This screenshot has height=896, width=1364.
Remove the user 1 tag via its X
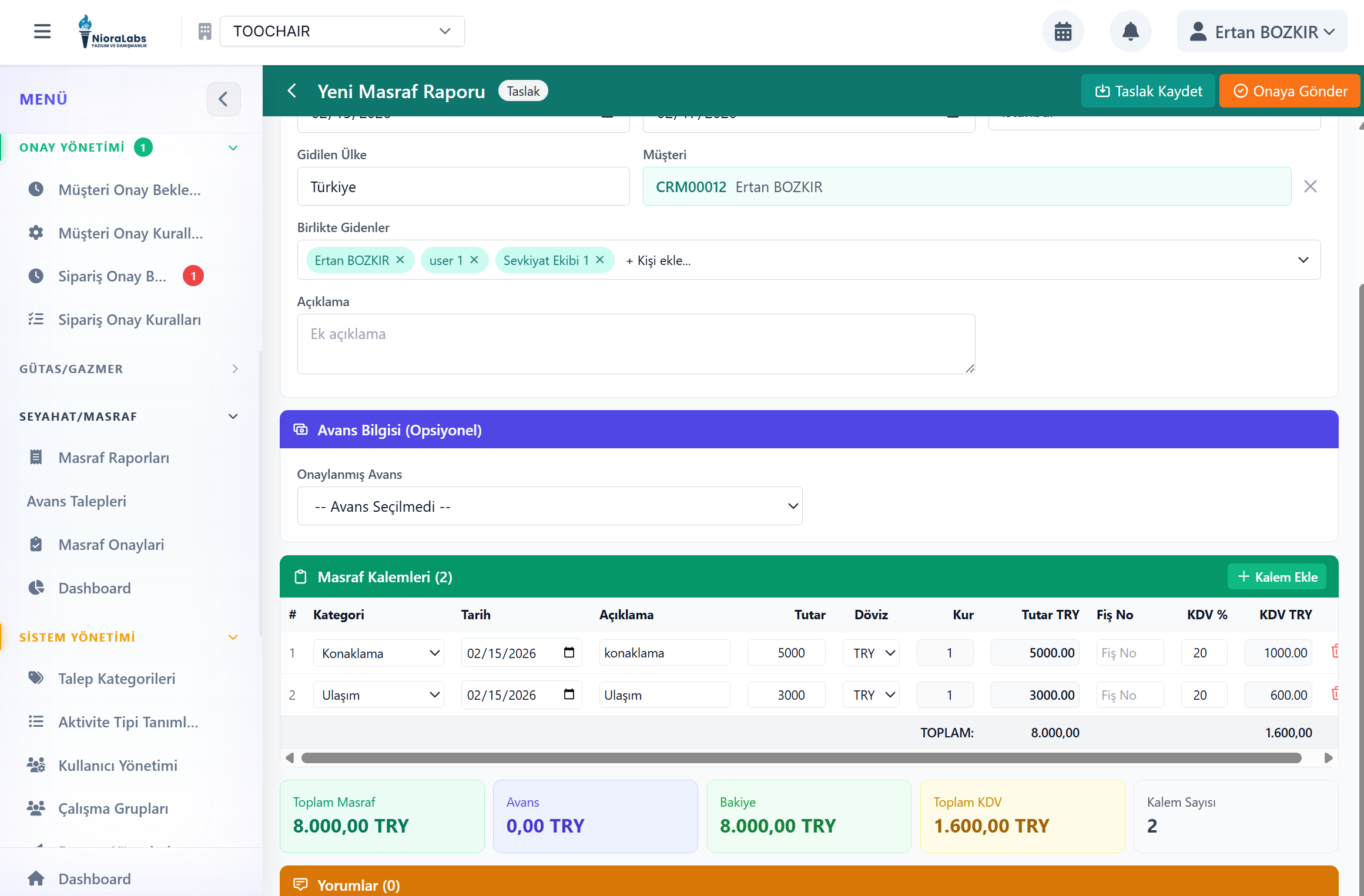tap(474, 260)
